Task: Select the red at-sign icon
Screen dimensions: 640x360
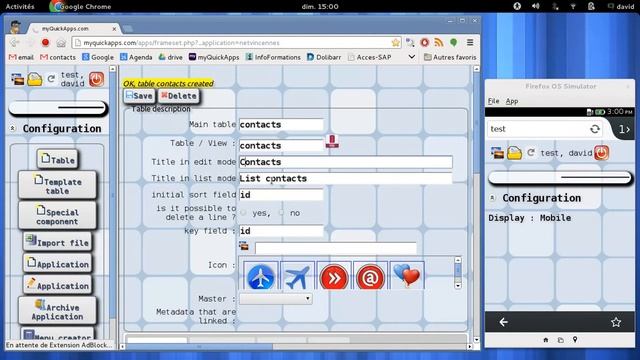Action: coord(370,276)
